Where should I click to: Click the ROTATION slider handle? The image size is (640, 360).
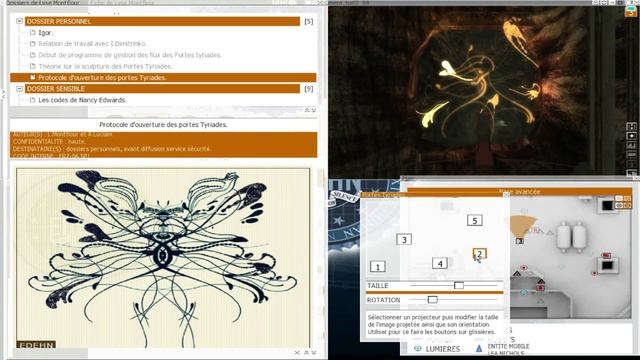(x=433, y=300)
